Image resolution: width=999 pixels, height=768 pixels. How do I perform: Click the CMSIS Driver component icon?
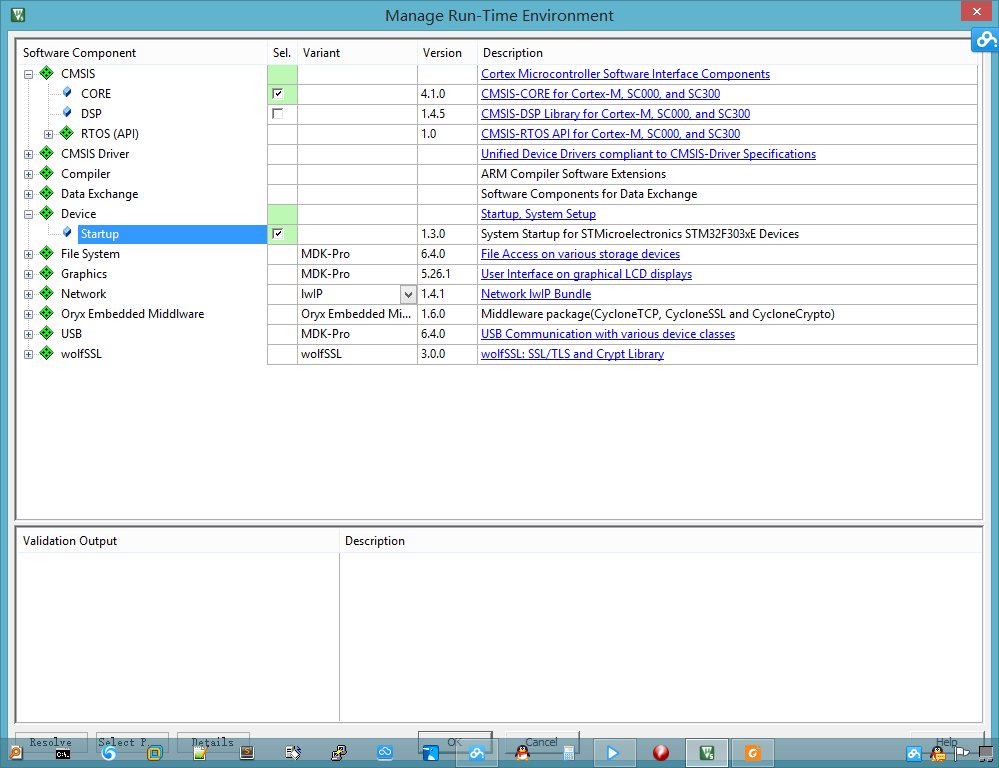click(x=47, y=154)
